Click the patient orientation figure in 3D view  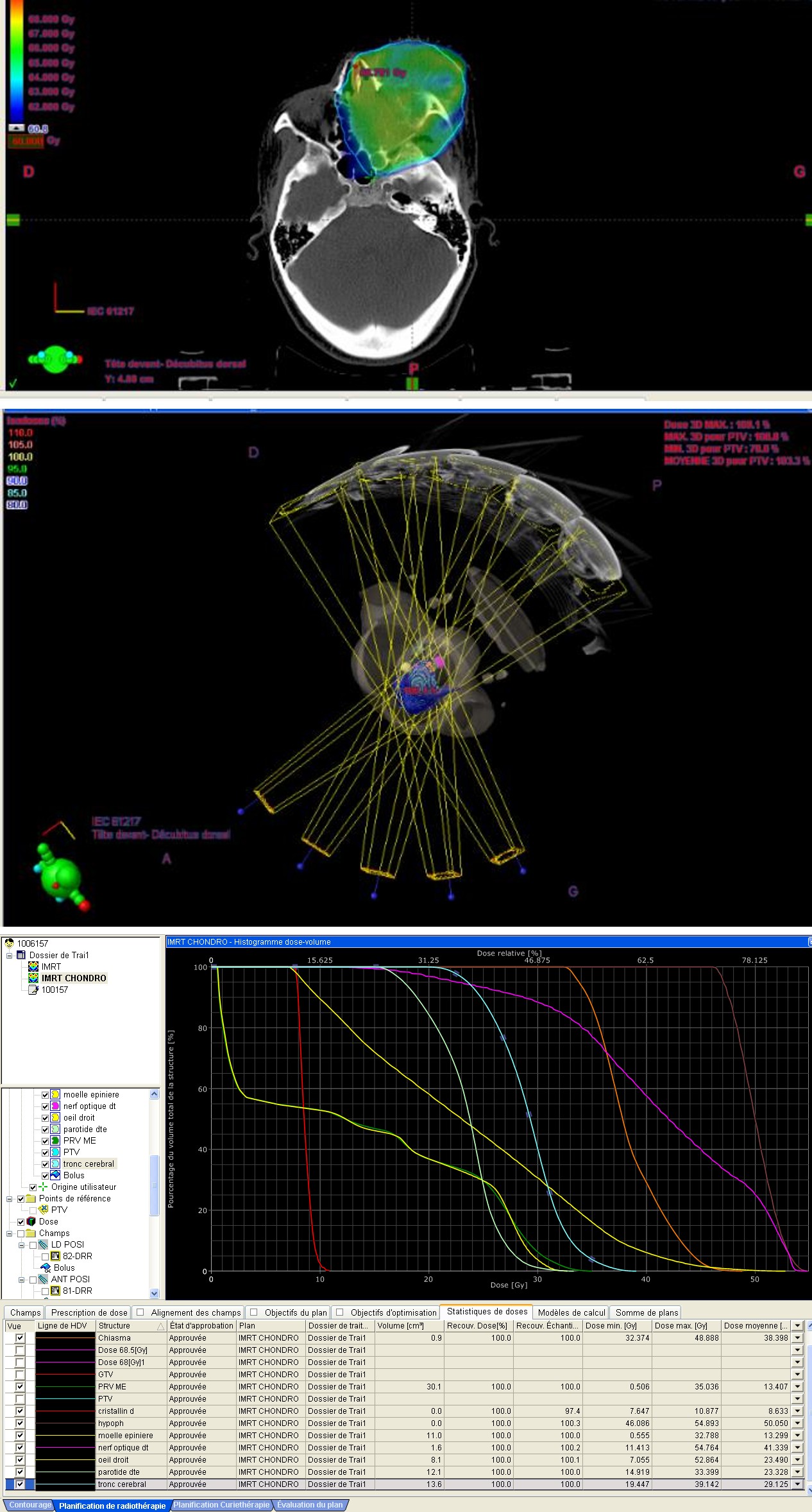(x=62, y=877)
